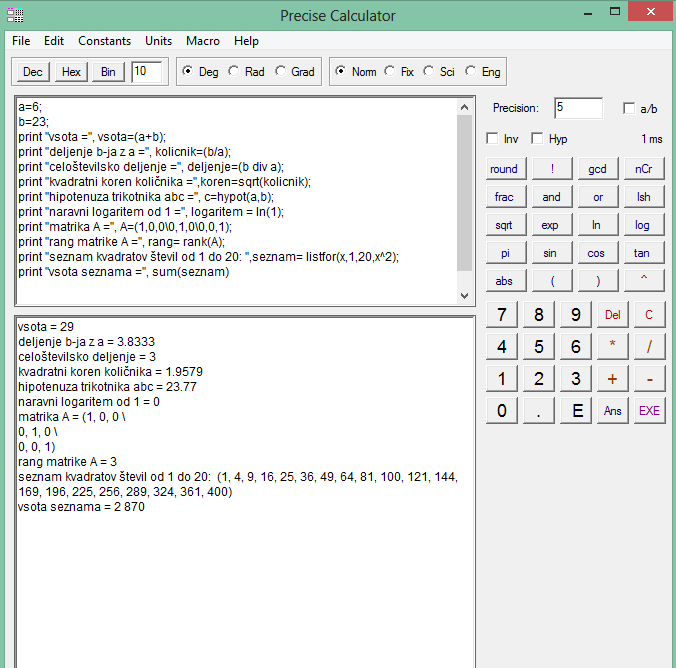Click the Hex base button
The image size is (676, 668).
pos(71,72)
